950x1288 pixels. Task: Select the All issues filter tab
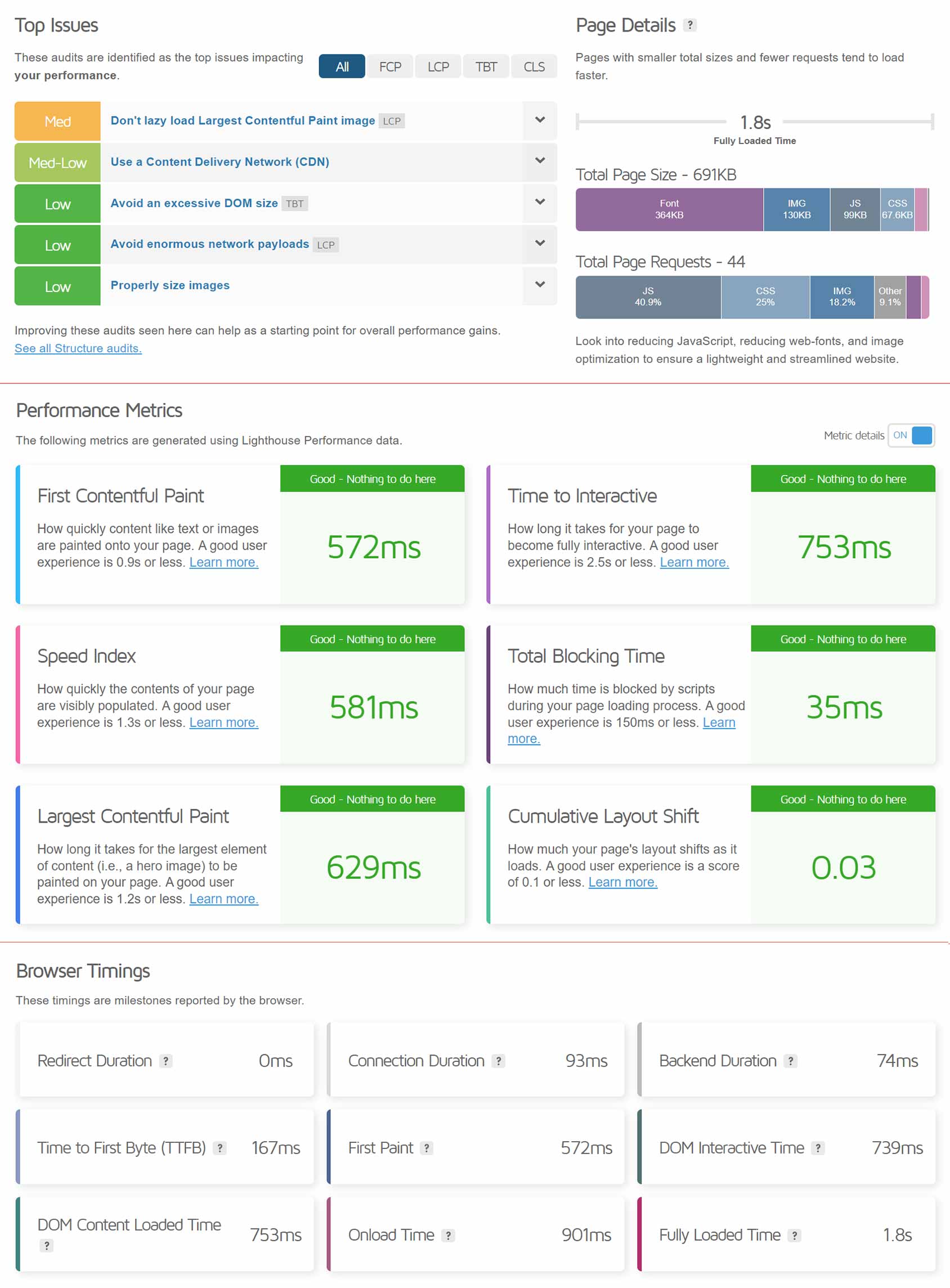342,67
